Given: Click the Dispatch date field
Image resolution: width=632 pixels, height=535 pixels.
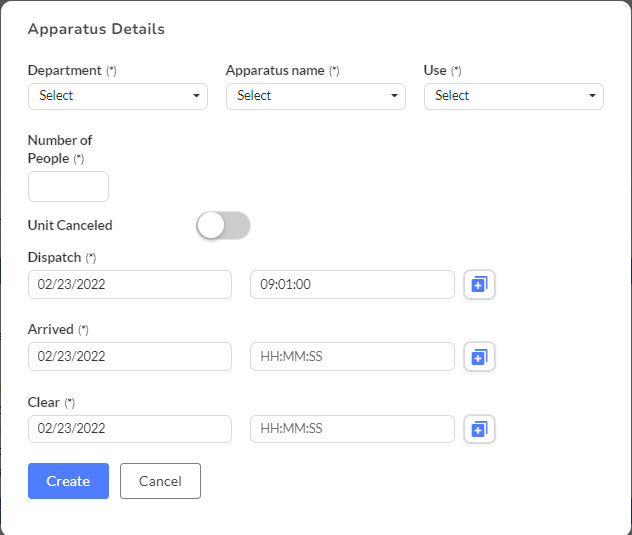Looking at the screenshot, I should pyautogui.click(x=130, y=285).
